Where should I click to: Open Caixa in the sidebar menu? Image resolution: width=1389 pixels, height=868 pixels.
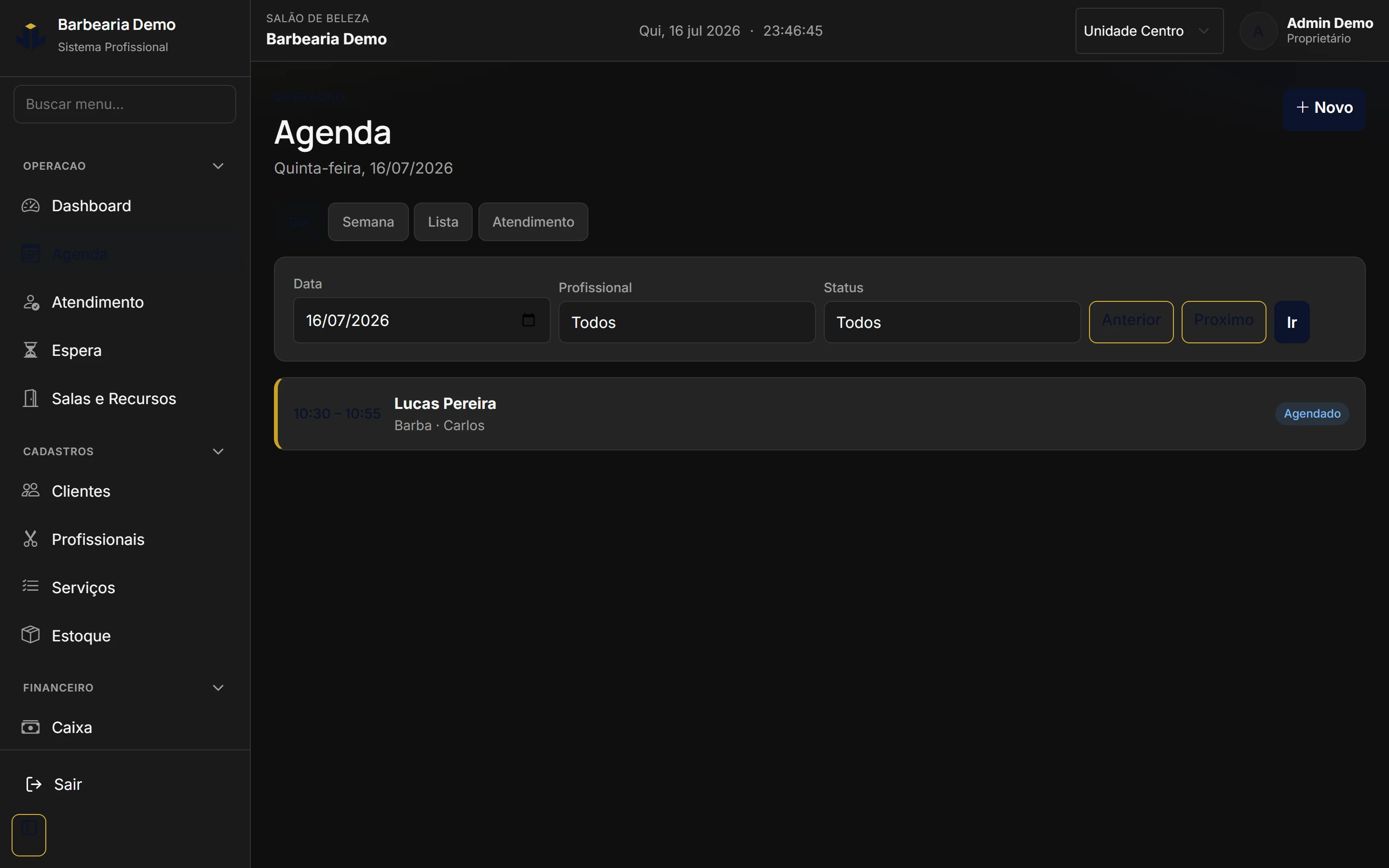(x=125, y=727)
